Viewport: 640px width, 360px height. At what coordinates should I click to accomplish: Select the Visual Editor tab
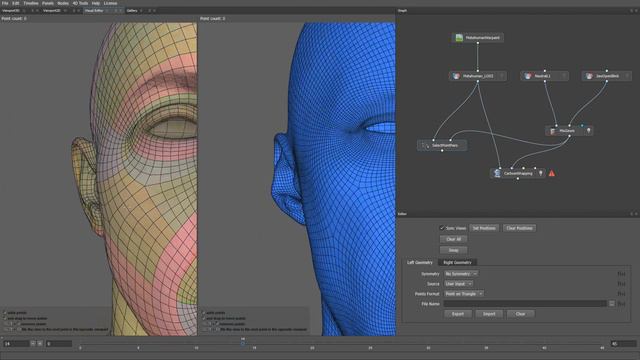[x=94, y=11]
